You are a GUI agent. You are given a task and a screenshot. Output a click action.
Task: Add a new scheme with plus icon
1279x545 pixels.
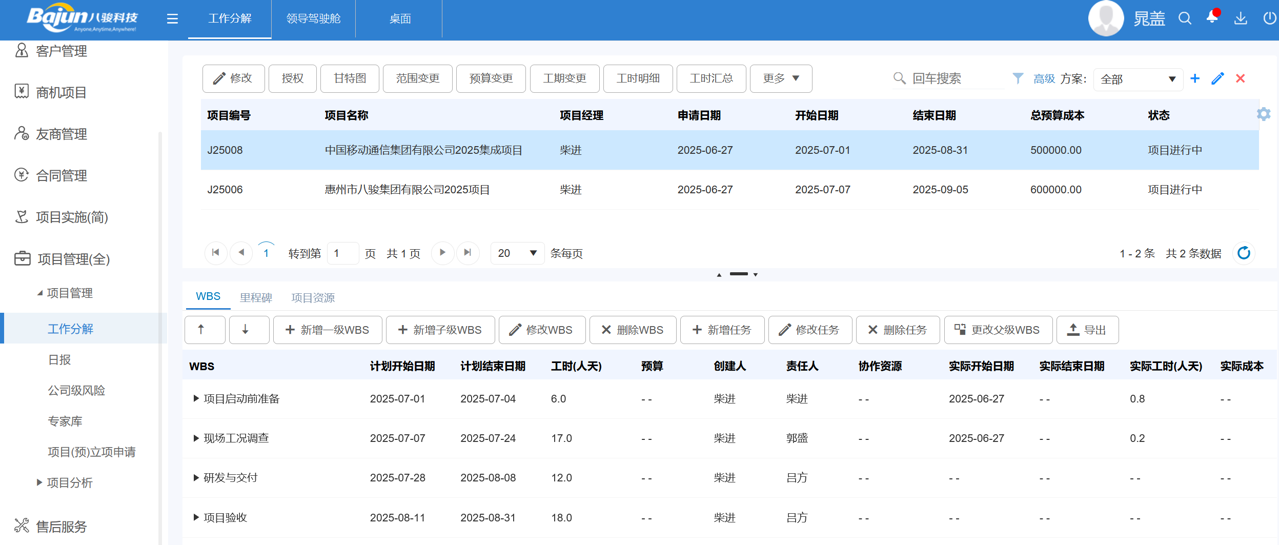click(x=1195, y=78)
